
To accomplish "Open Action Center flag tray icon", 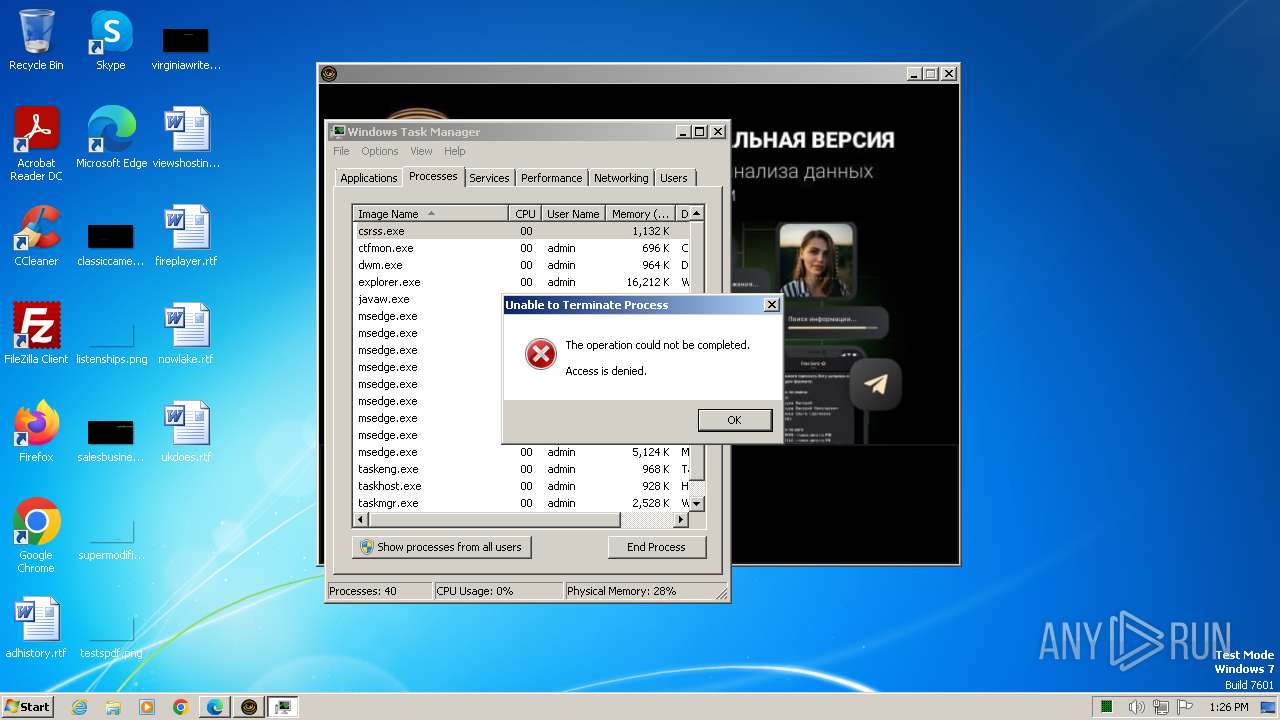I will 1186,707.
